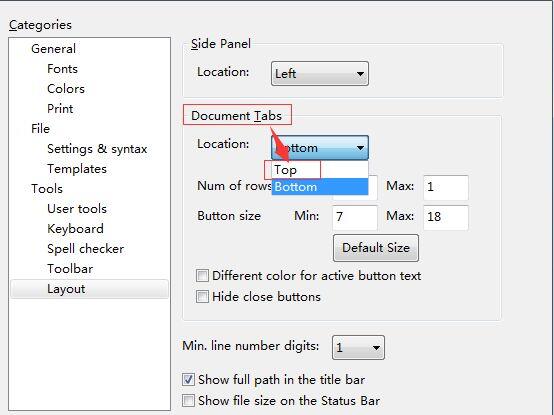The width and height of the screenshot is (554, 415).
Task: Select Fonts category
Action: click(x=62, y=69)
